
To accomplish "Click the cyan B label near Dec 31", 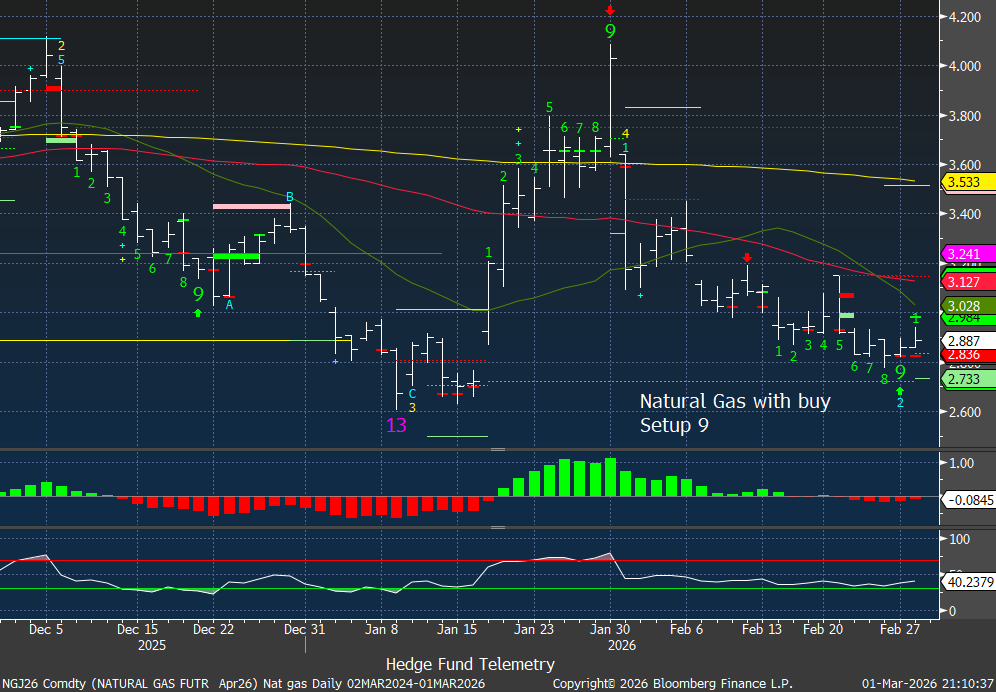I will coord(290,196).
